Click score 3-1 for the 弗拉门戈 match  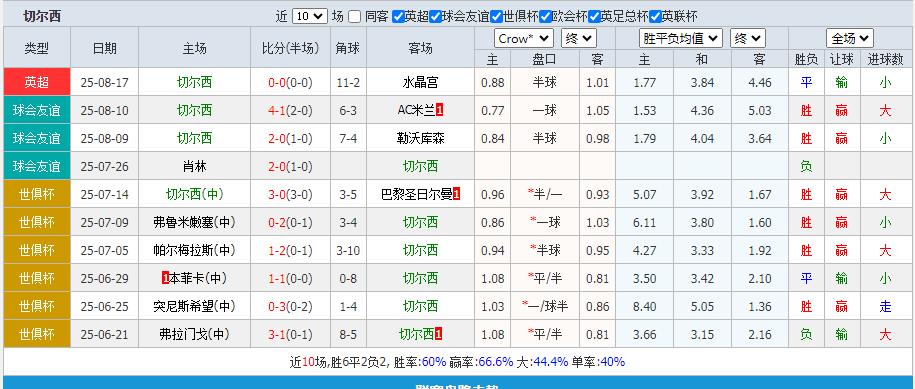coord(277,335)
